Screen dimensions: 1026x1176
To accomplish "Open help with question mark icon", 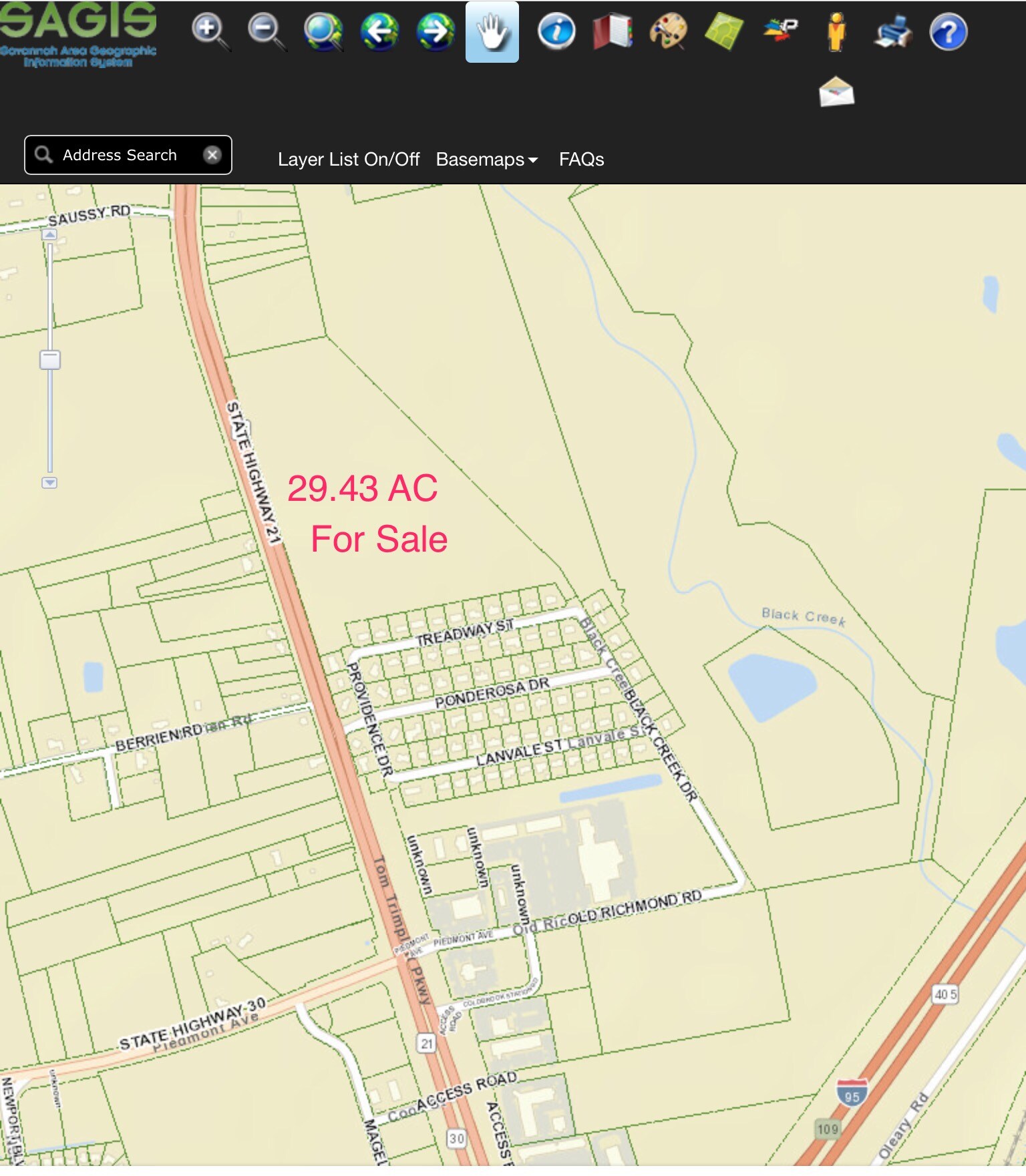I will click(948, 31).
